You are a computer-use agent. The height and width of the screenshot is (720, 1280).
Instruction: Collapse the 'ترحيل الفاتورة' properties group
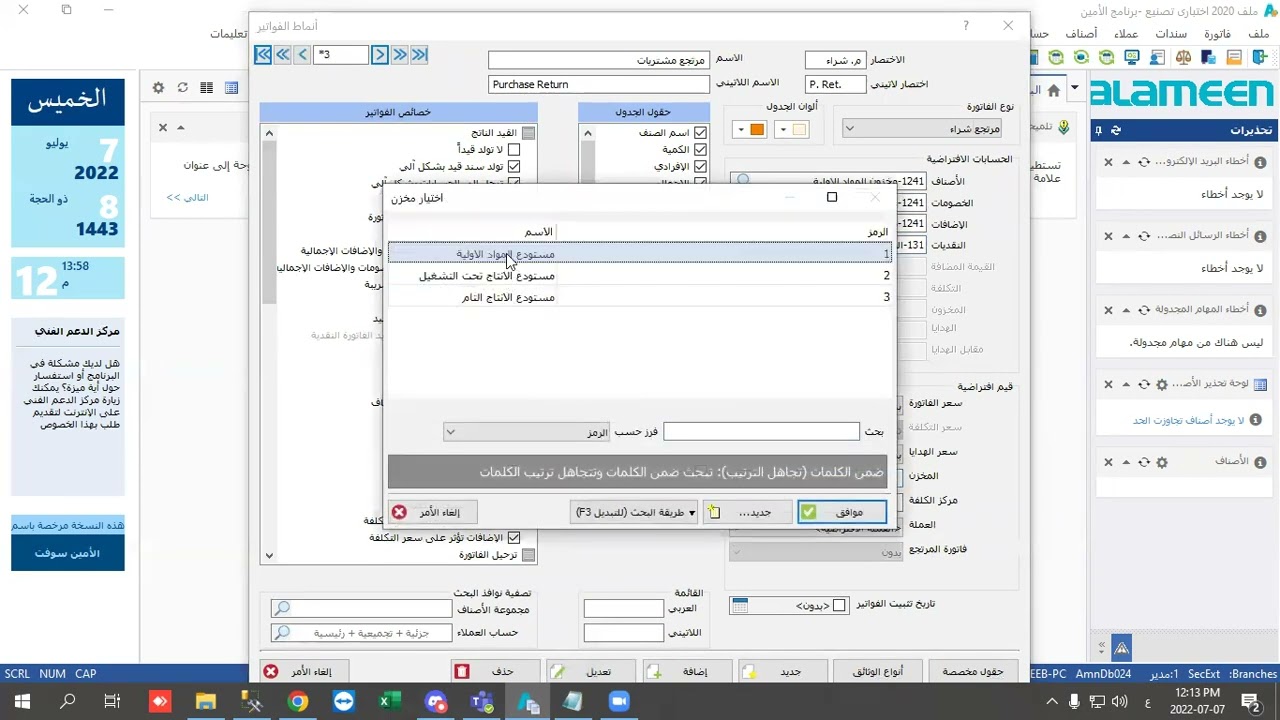point(529,555)
